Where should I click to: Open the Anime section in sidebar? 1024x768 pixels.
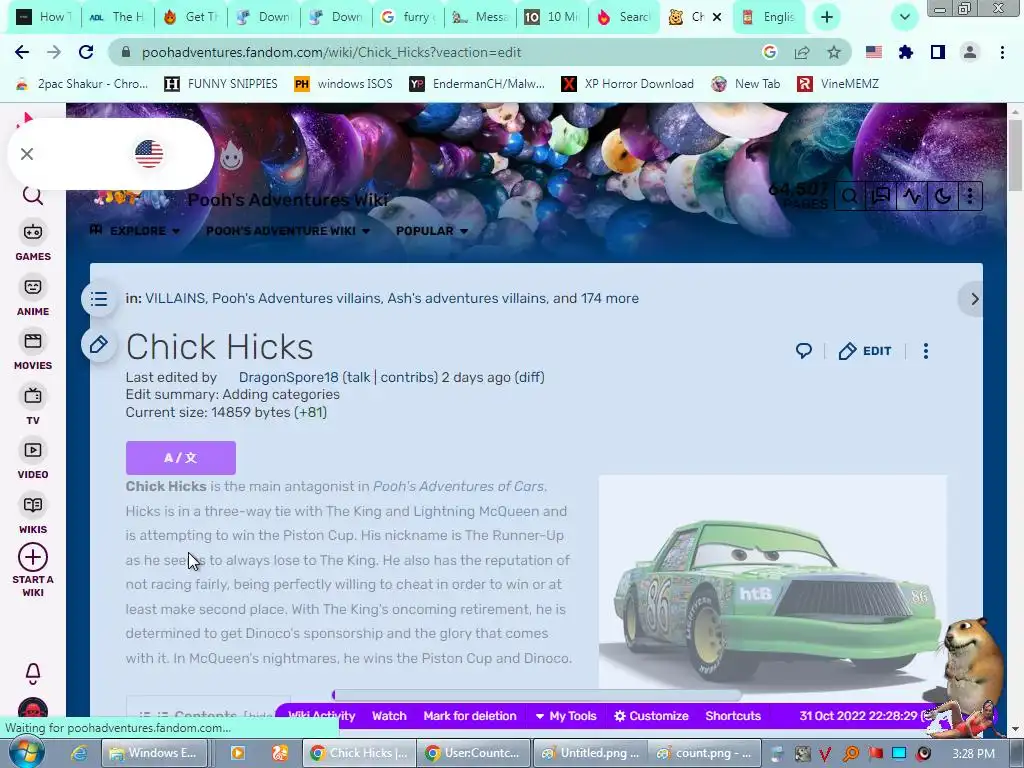33,296
